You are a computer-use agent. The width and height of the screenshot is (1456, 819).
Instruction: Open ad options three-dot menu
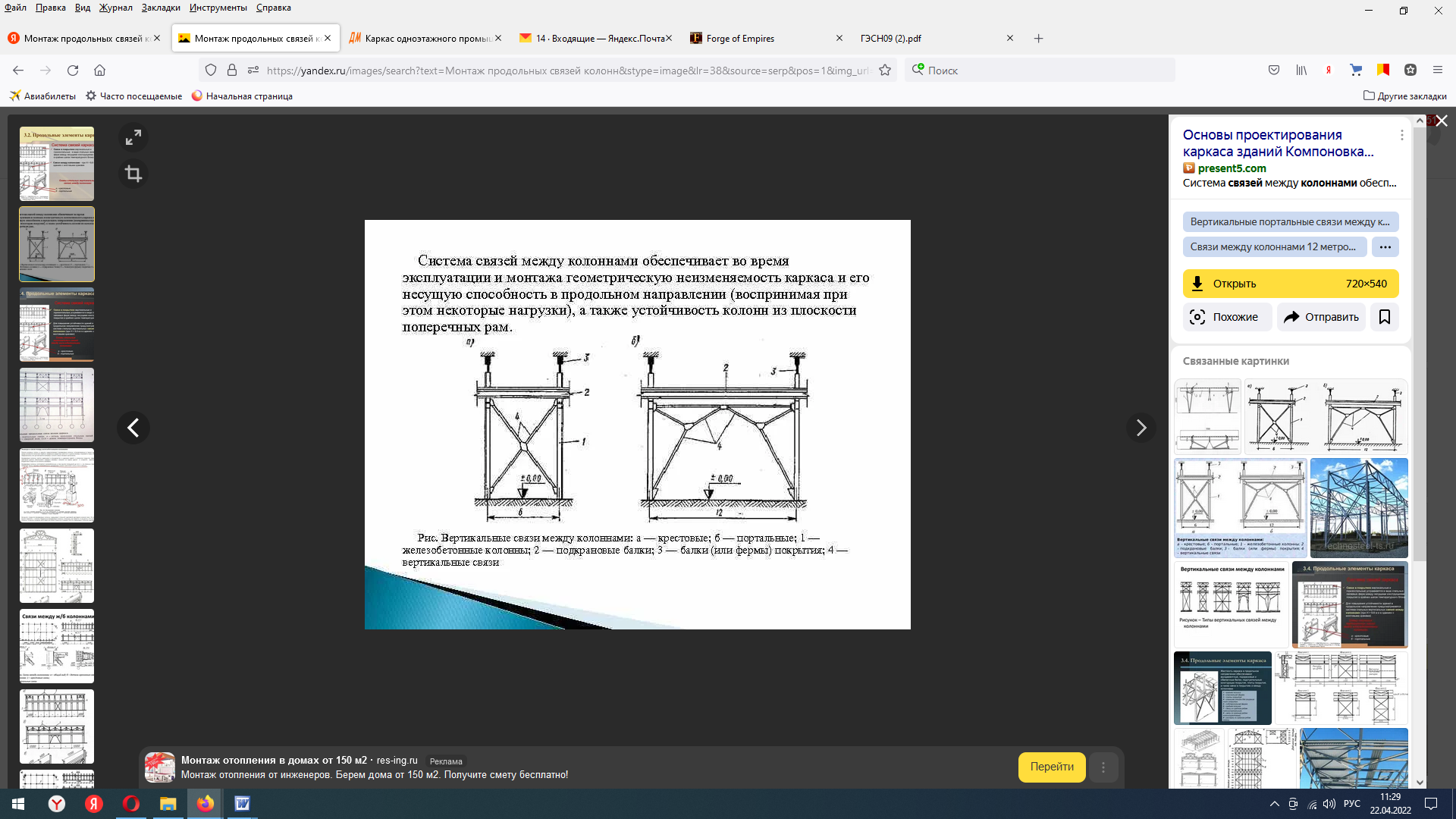point(1103,767)
